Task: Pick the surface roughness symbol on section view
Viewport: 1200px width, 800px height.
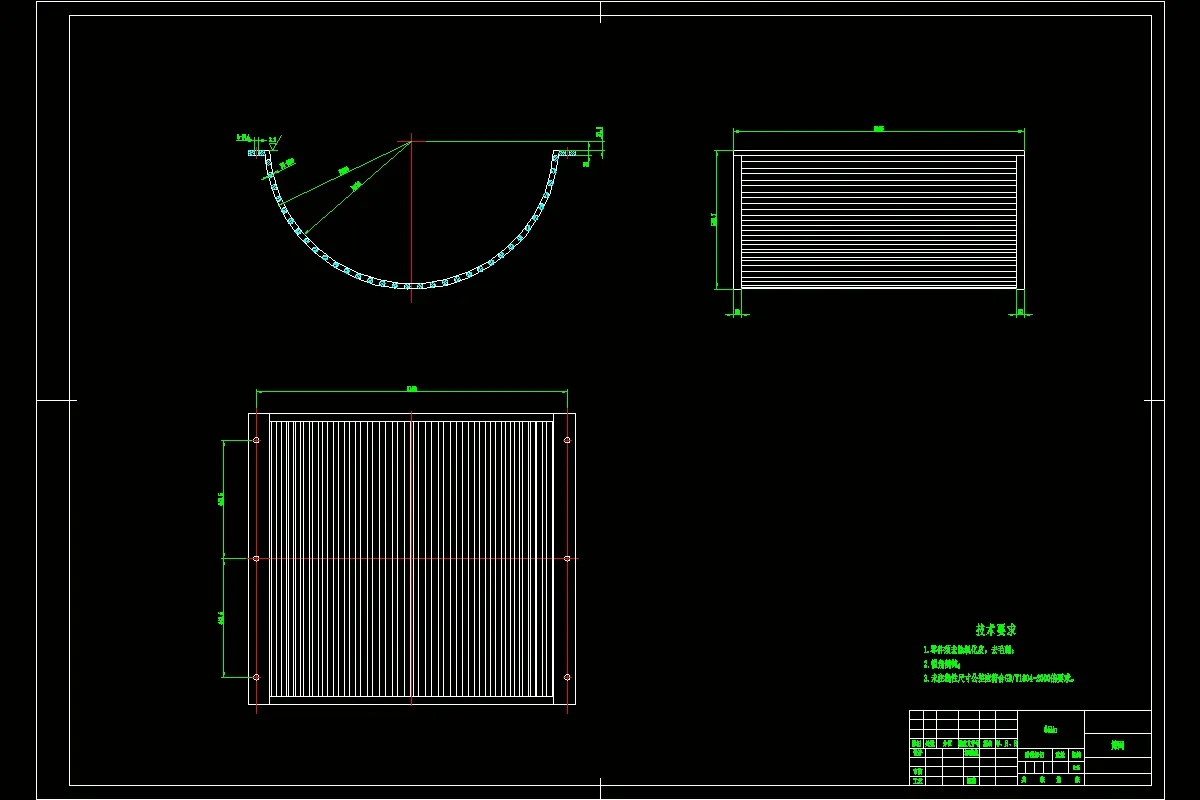Action: tap(273, 143)
